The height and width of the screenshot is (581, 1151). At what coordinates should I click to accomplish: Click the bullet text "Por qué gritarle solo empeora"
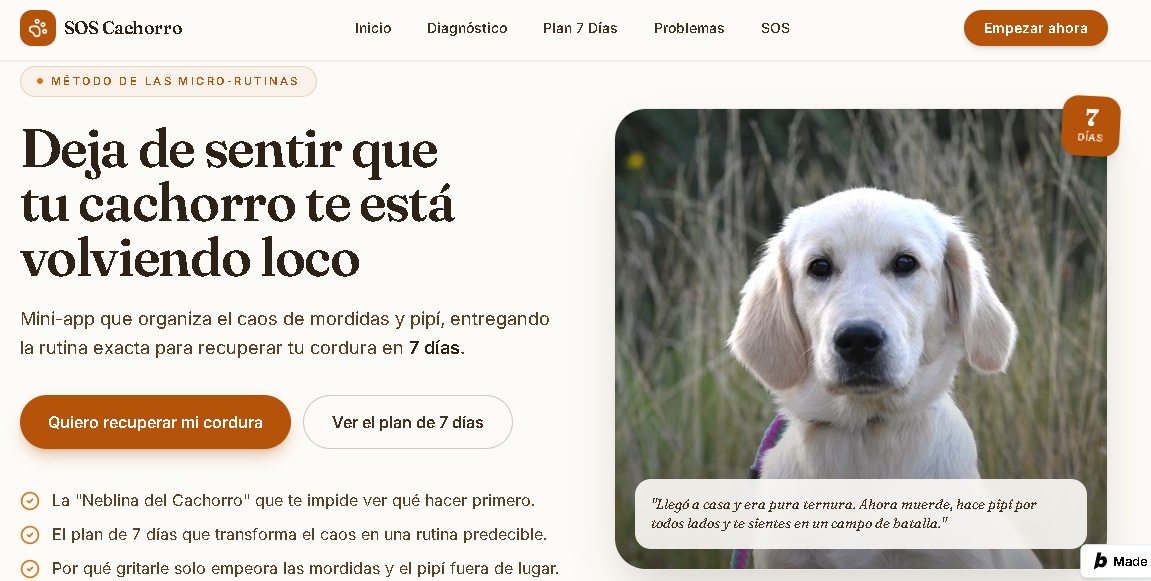pyautogui.click(x=305, y=569)
